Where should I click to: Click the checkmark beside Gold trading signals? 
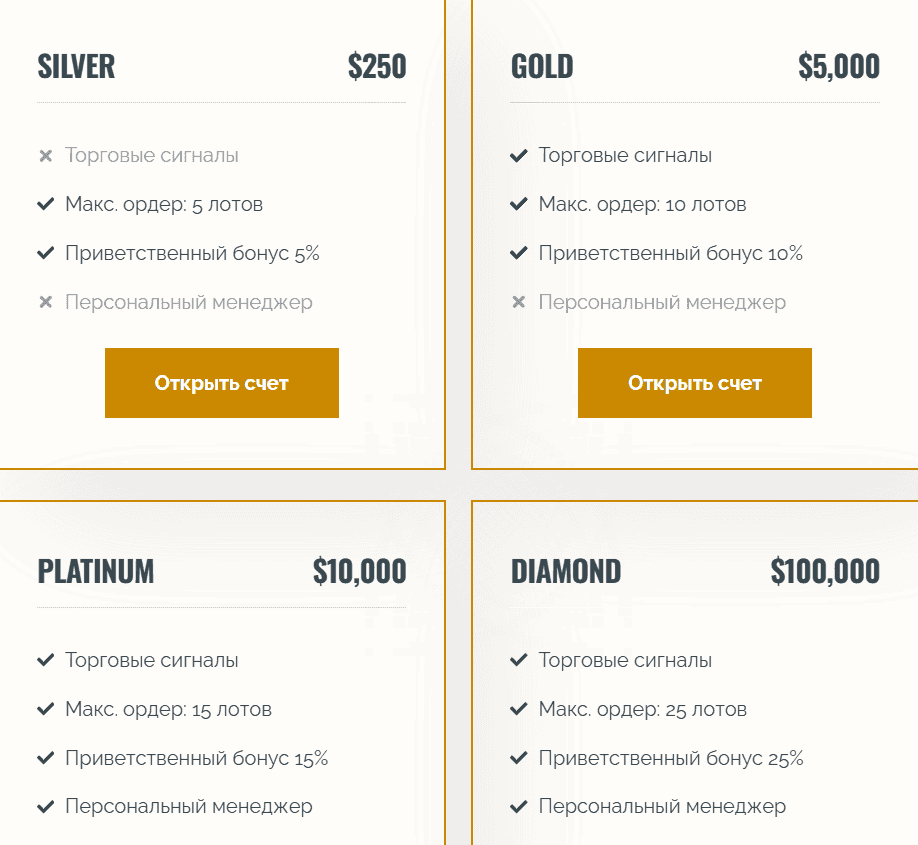518,156
